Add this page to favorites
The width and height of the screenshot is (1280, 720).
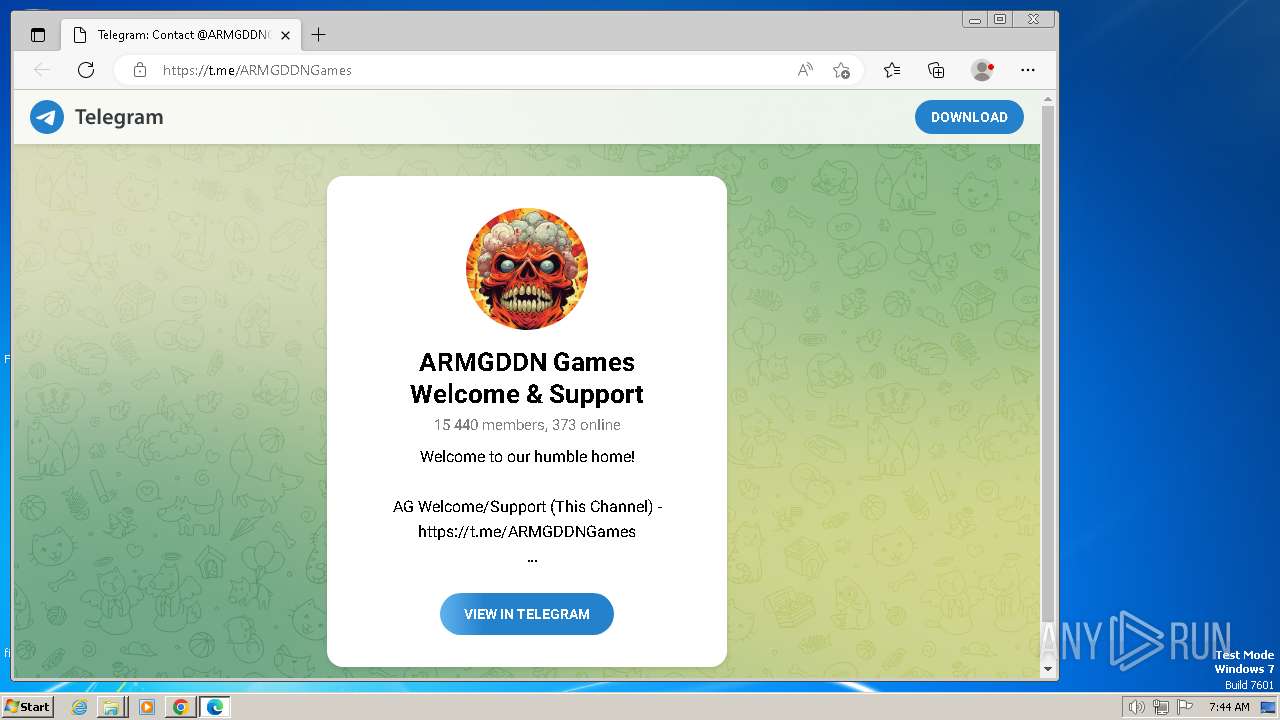842,70
